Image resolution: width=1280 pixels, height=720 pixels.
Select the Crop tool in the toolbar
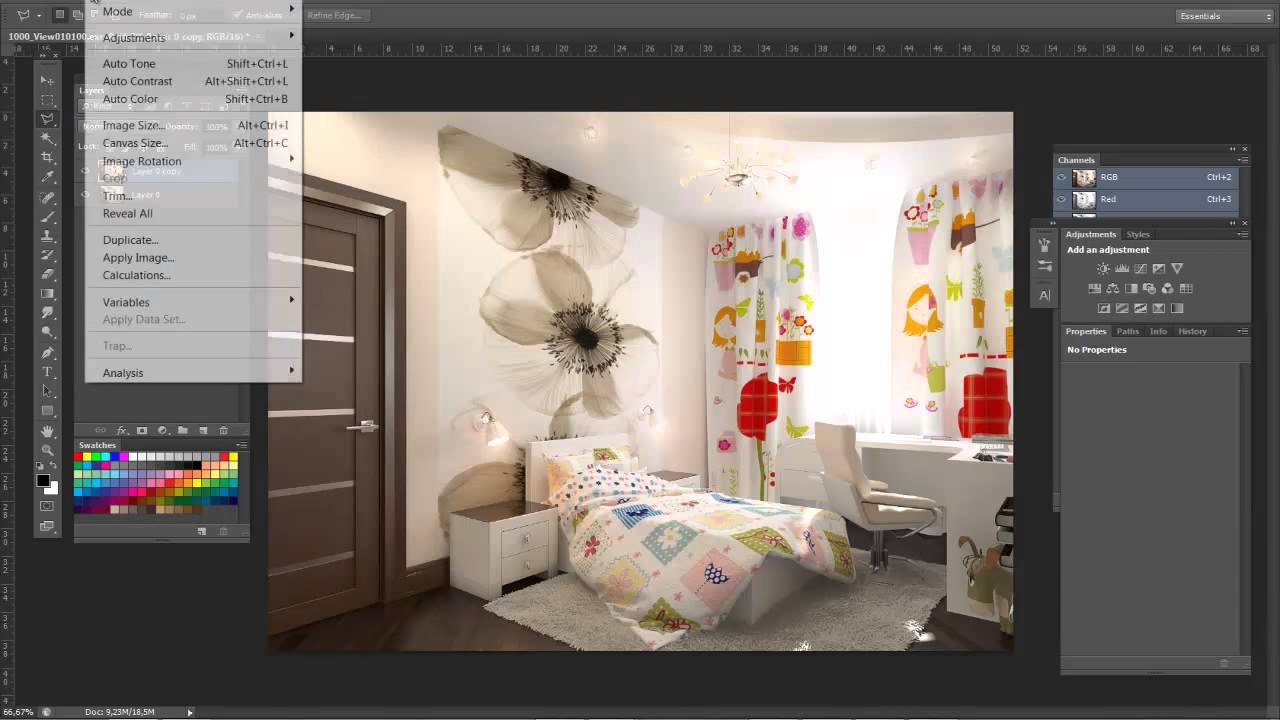47,158
